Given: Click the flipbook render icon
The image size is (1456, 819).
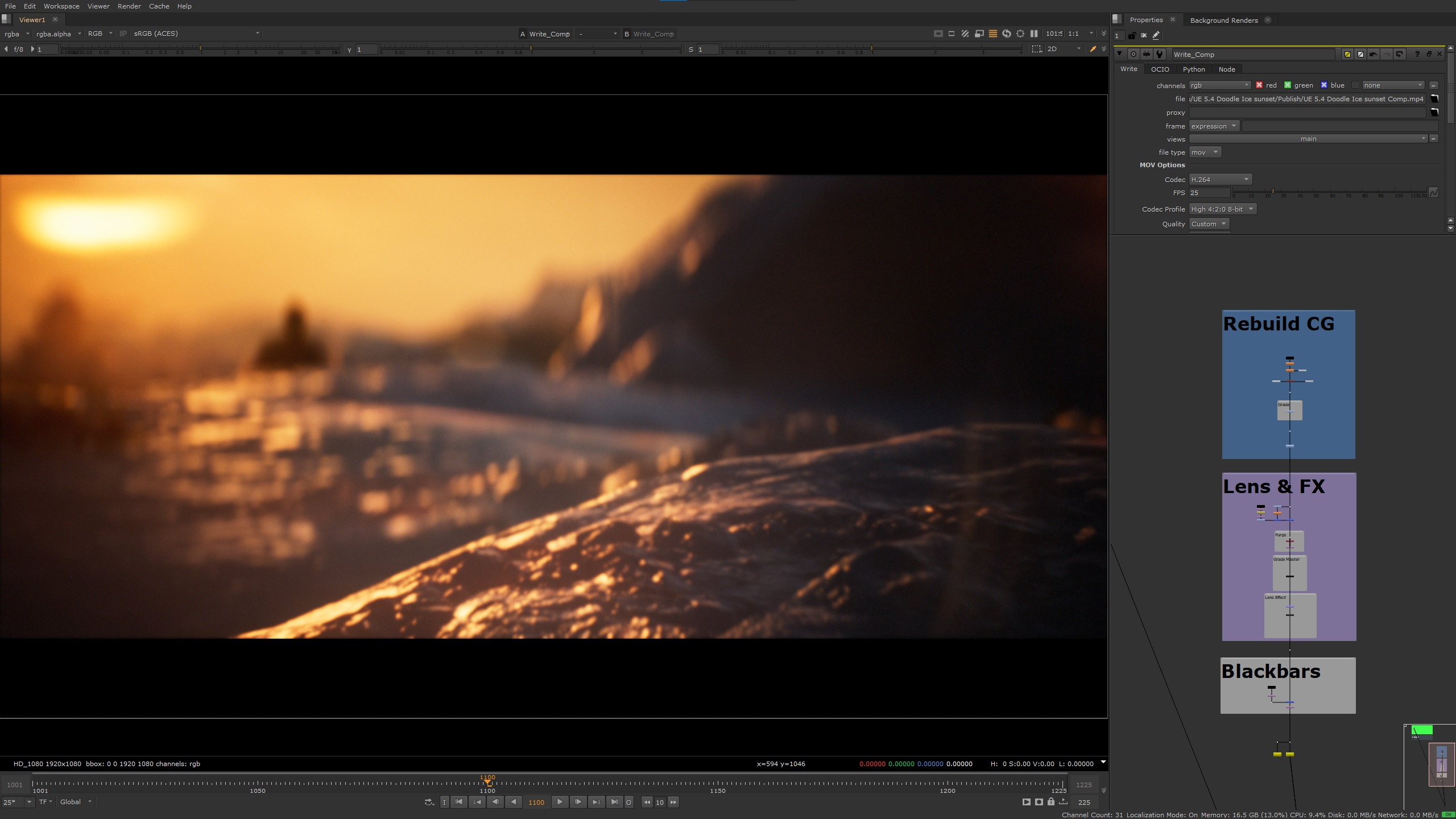Looking at the screenshot, I should (1026, 802).
